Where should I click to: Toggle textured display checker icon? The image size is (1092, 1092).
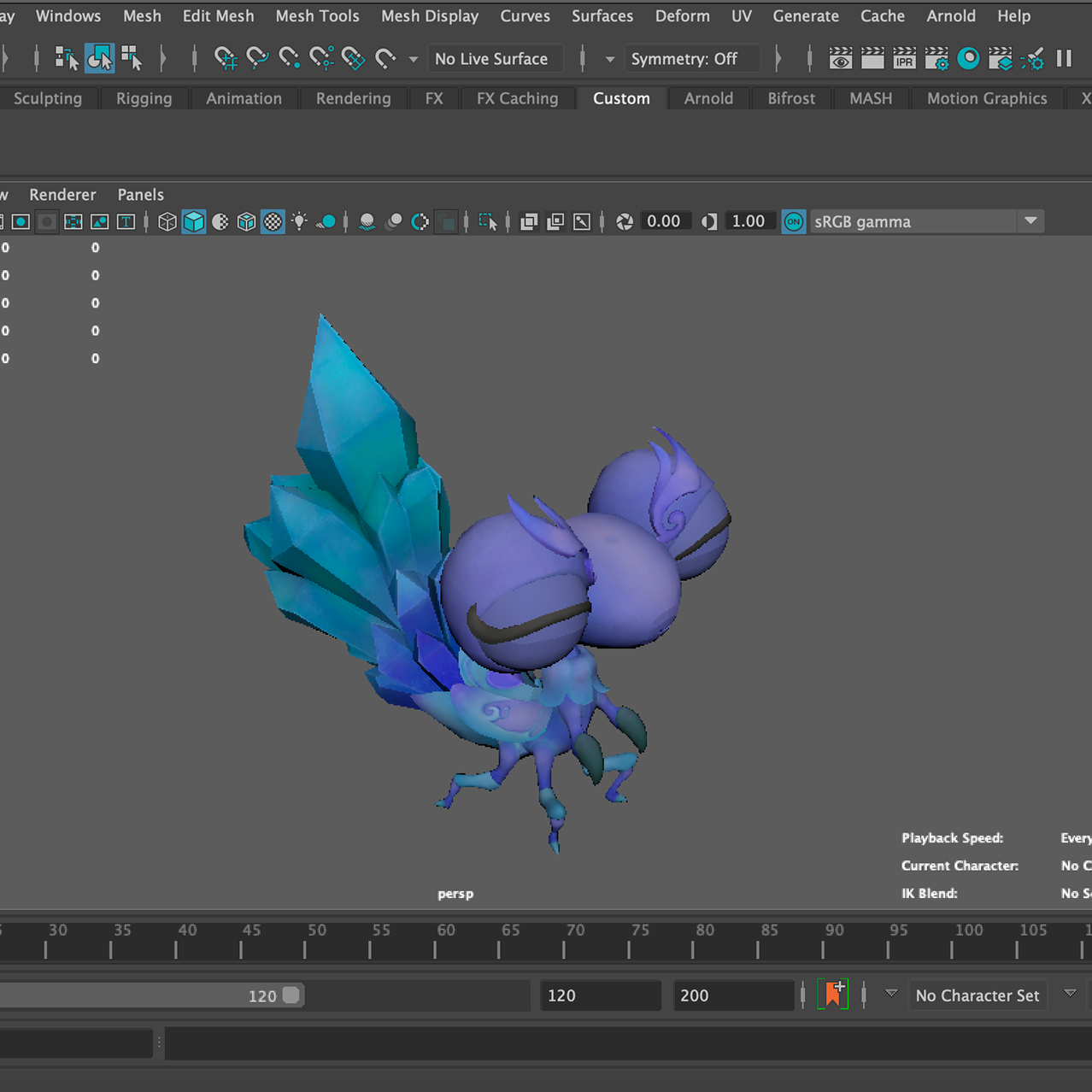pyautogui.click(x=273, y=222)
